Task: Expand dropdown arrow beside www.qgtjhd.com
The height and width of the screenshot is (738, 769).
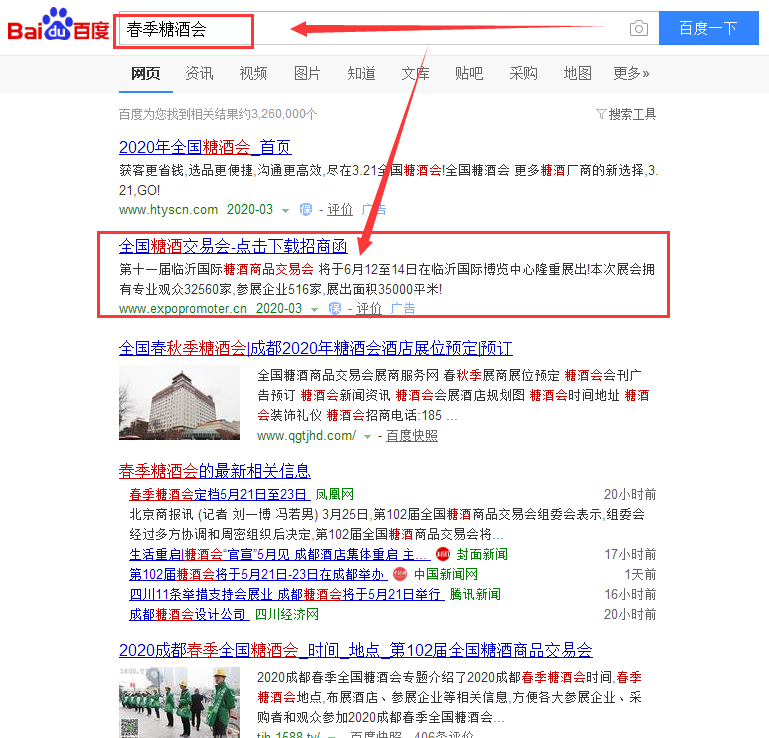Action: 368,437
